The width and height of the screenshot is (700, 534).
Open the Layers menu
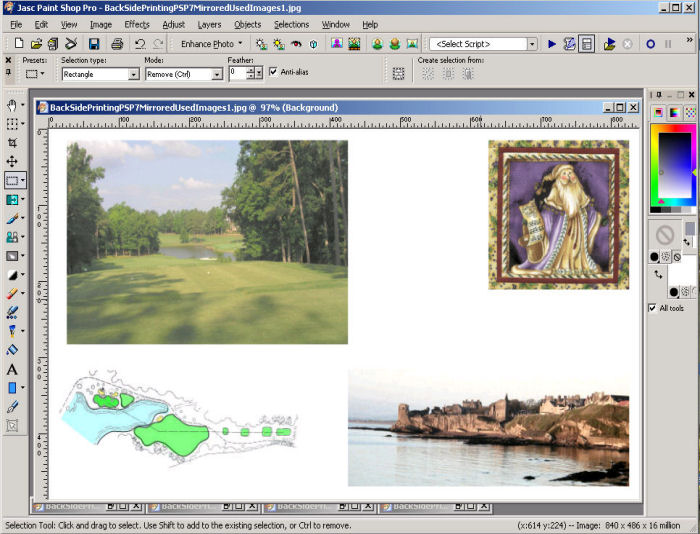coord(209,24)
